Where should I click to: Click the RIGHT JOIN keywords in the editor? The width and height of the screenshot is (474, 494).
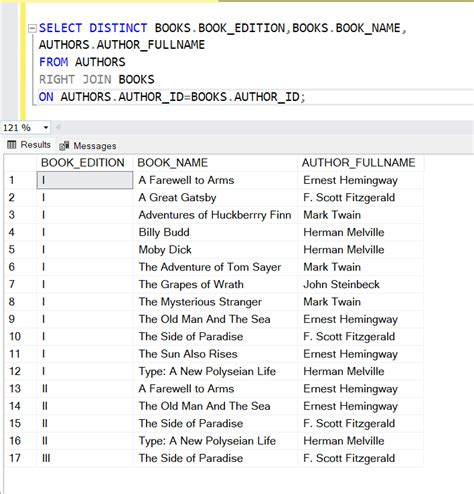click(75, 80)
